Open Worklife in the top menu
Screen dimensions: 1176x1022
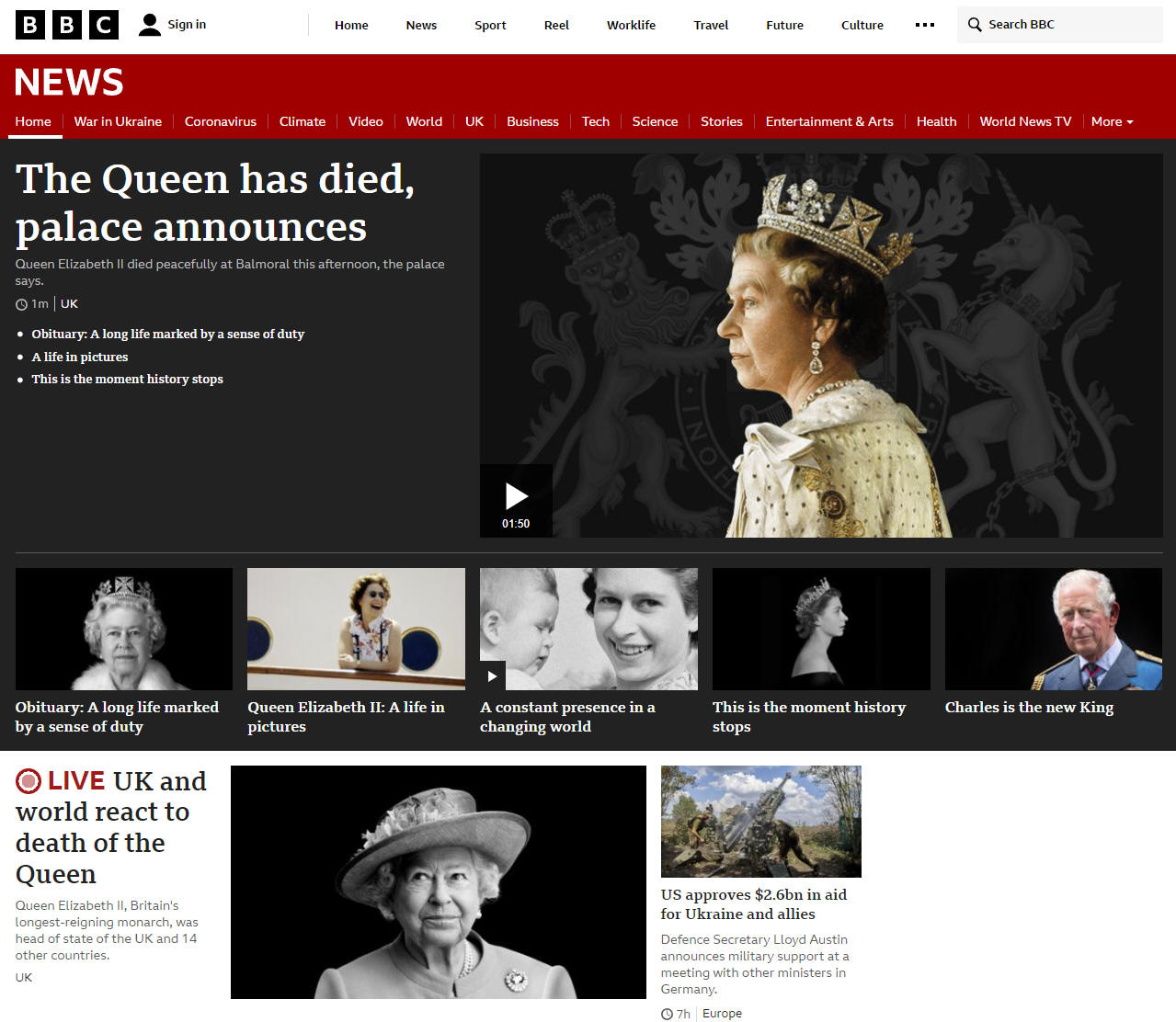(x=631, y=25)
